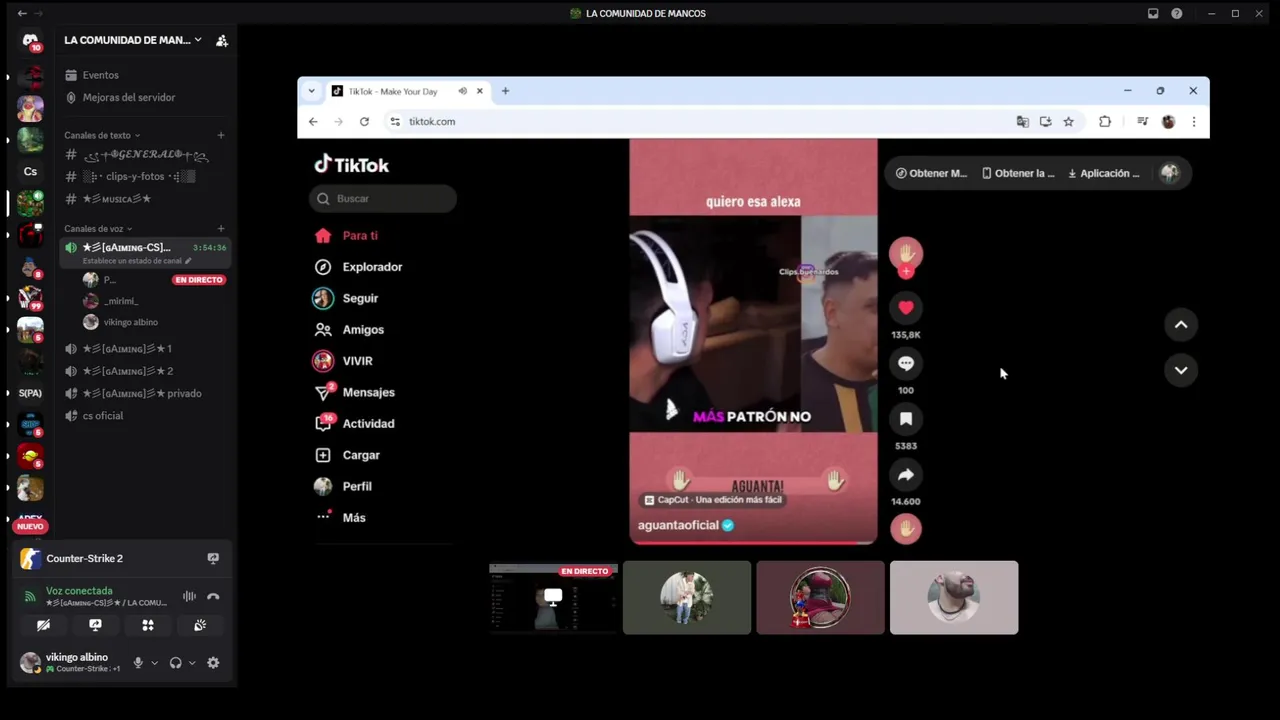Open noise suppression waveform icon
Screen dimensions: 1280x720
point(189,596)
